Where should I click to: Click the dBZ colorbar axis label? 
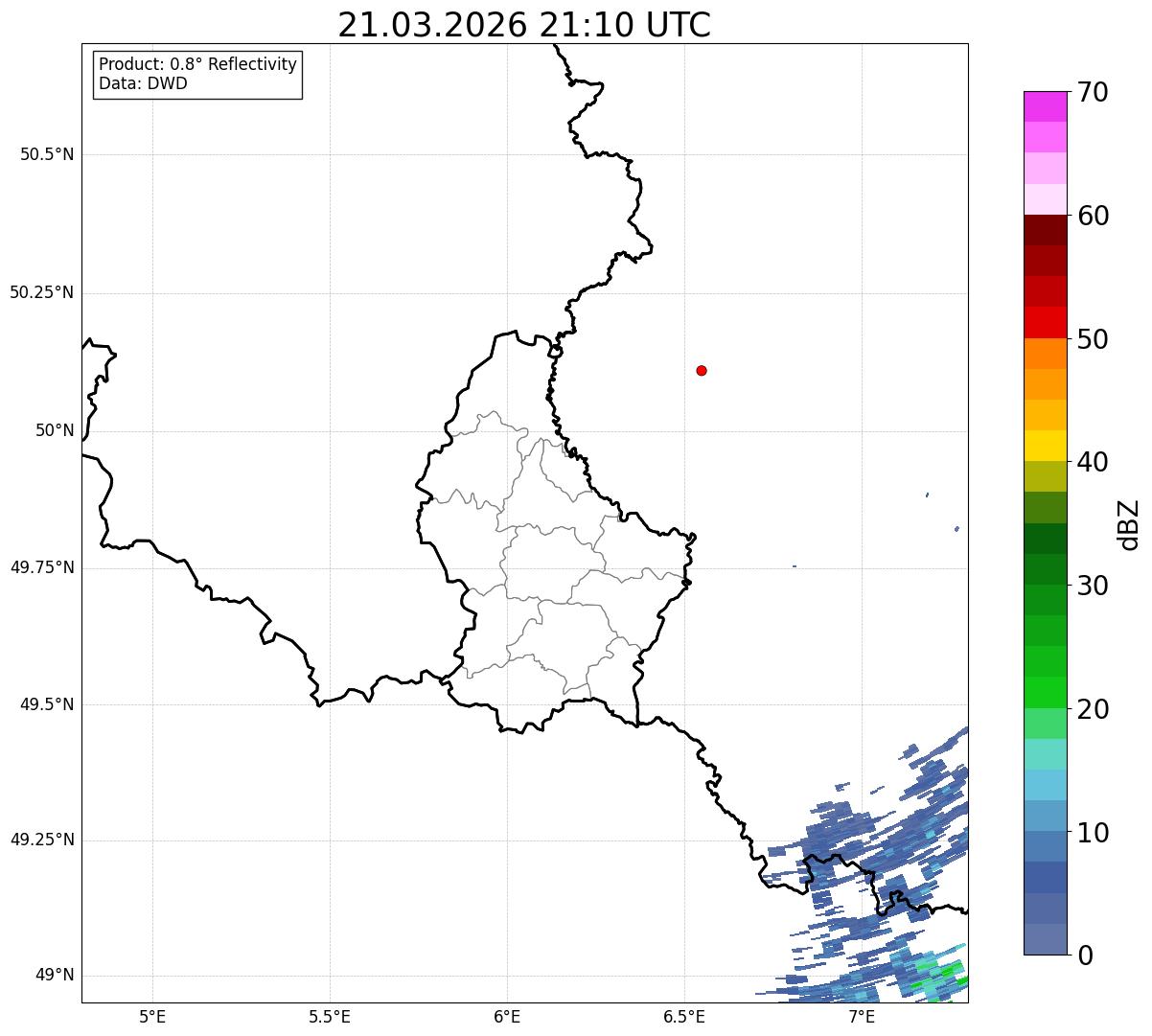[1129, 524]
